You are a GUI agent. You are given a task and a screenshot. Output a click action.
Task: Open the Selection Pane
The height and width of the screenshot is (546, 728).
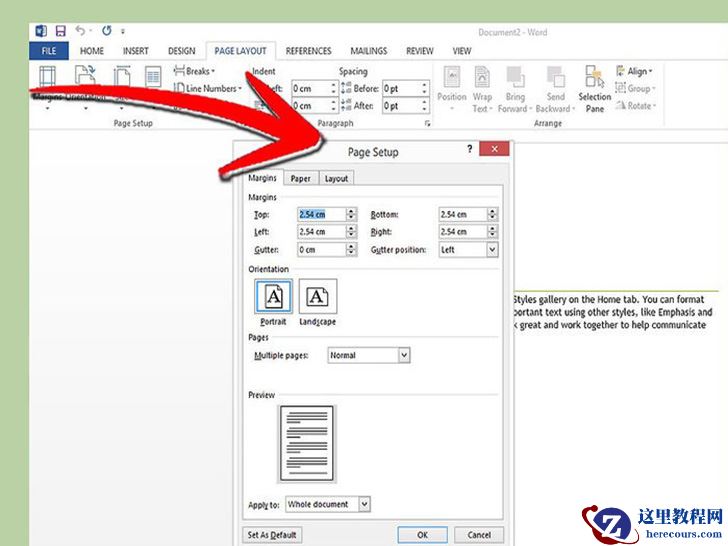click(594, 89)
